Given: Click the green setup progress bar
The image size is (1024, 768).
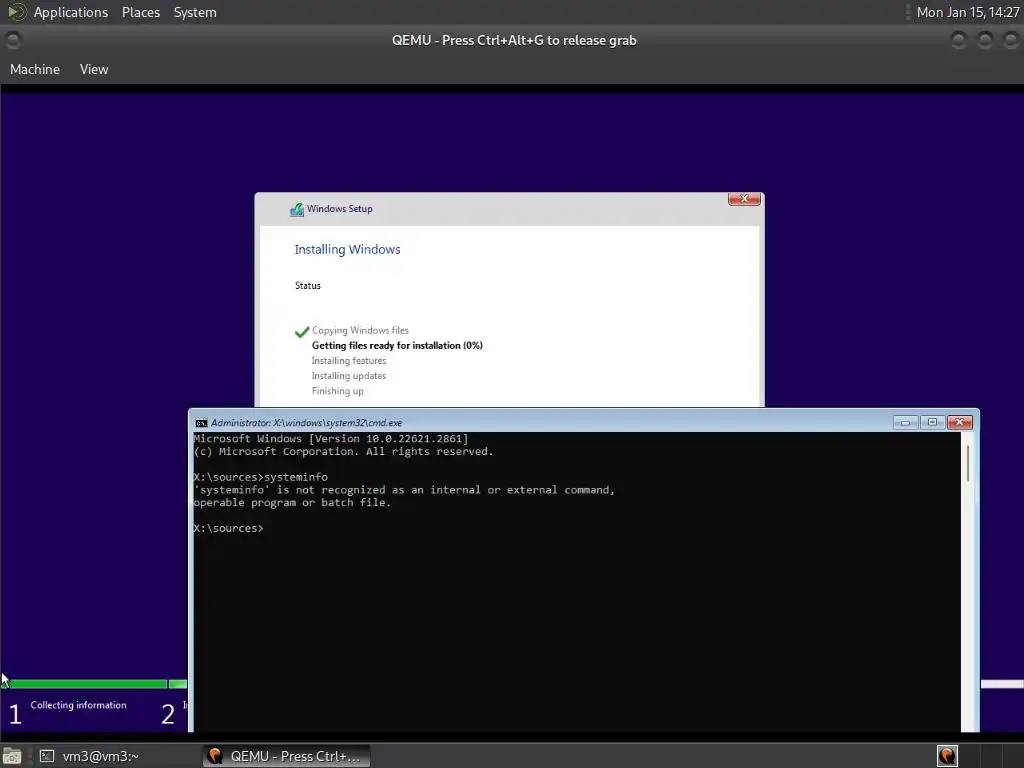Looking at the screenshot, I should pyautogui.click(x=95, y=684).
